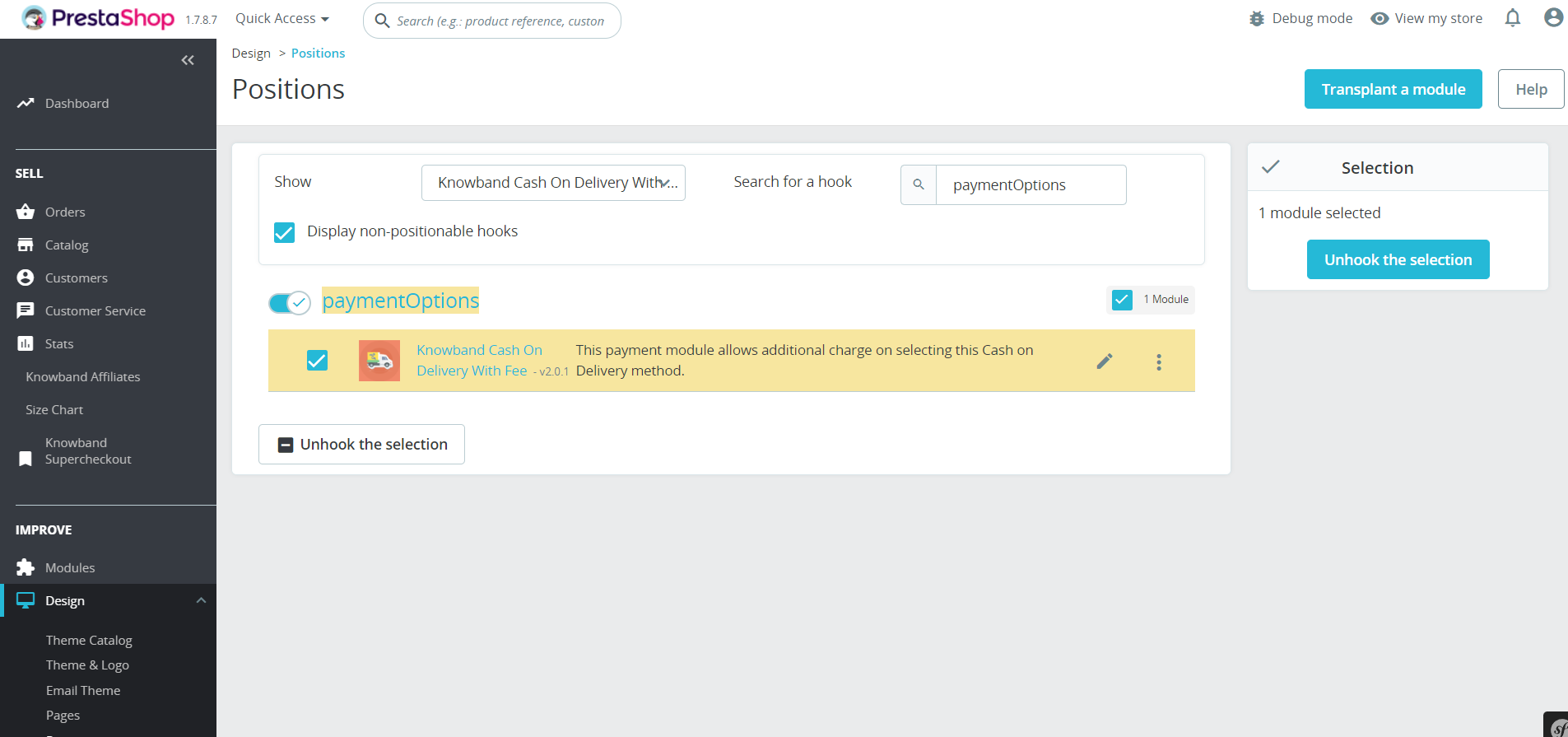Open Stats menu item
Viewport: 1568px width, 737px height.
pos(59,343)
